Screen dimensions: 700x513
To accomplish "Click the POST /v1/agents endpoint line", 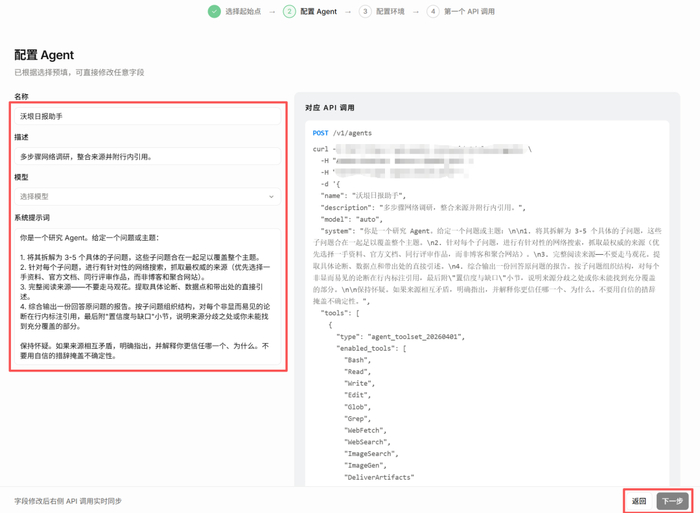I will 342,133.
